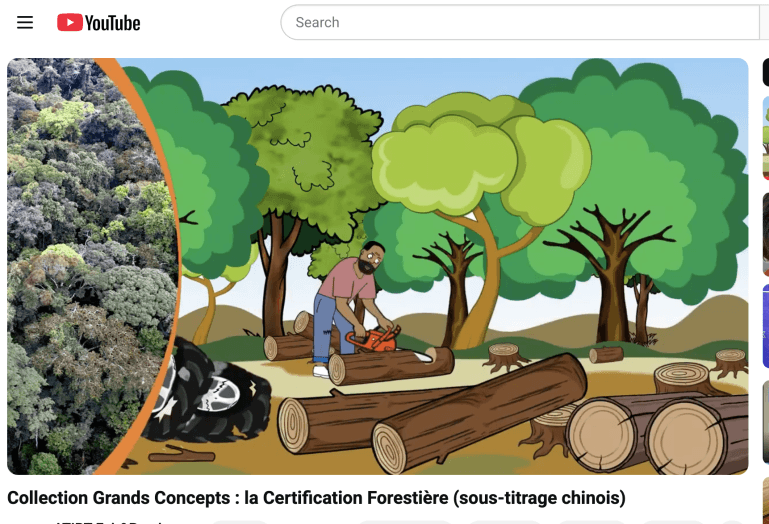Click the light green tree canopy in the video
The image size is (769, 524).
[481, 157]
